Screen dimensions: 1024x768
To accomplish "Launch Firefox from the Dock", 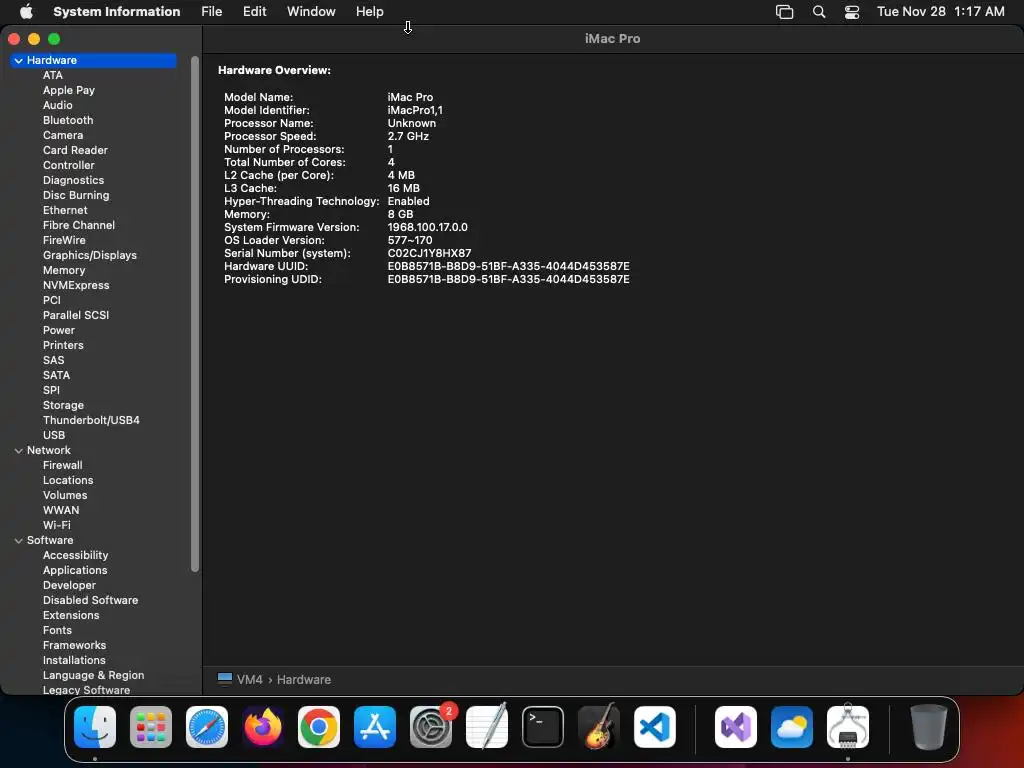I will click(x=263, y=727).
